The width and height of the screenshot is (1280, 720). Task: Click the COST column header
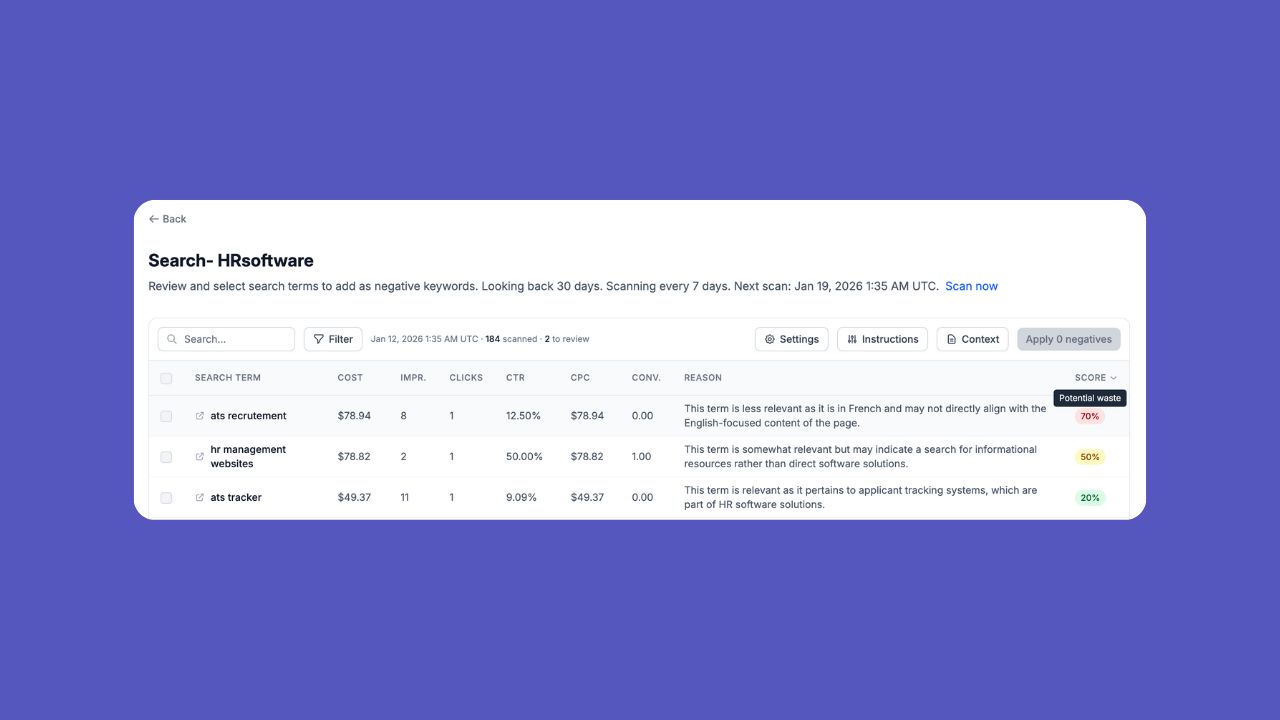[x=350, y=378]
